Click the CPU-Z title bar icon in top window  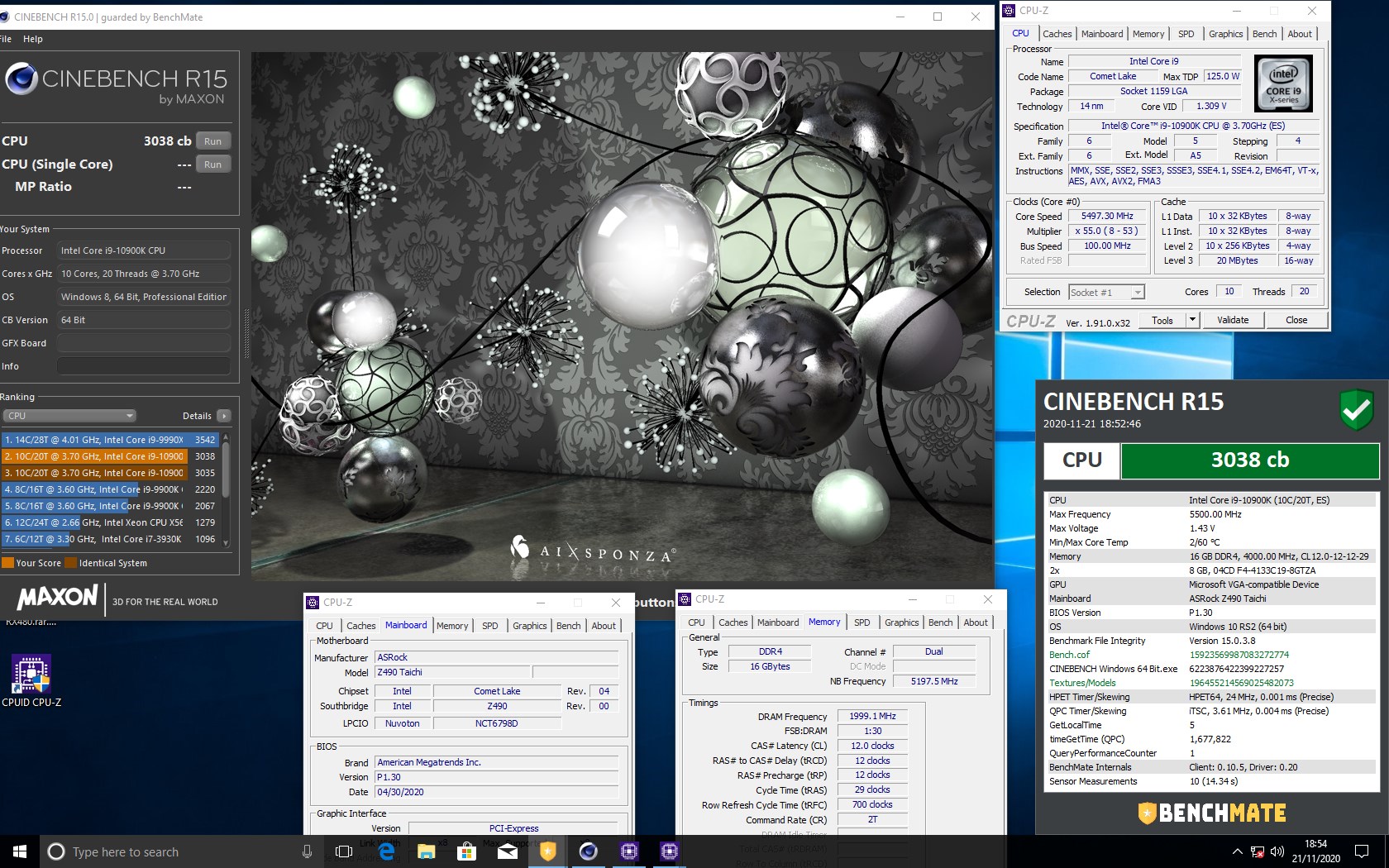pyautogui.click(x=1009, y=11)
